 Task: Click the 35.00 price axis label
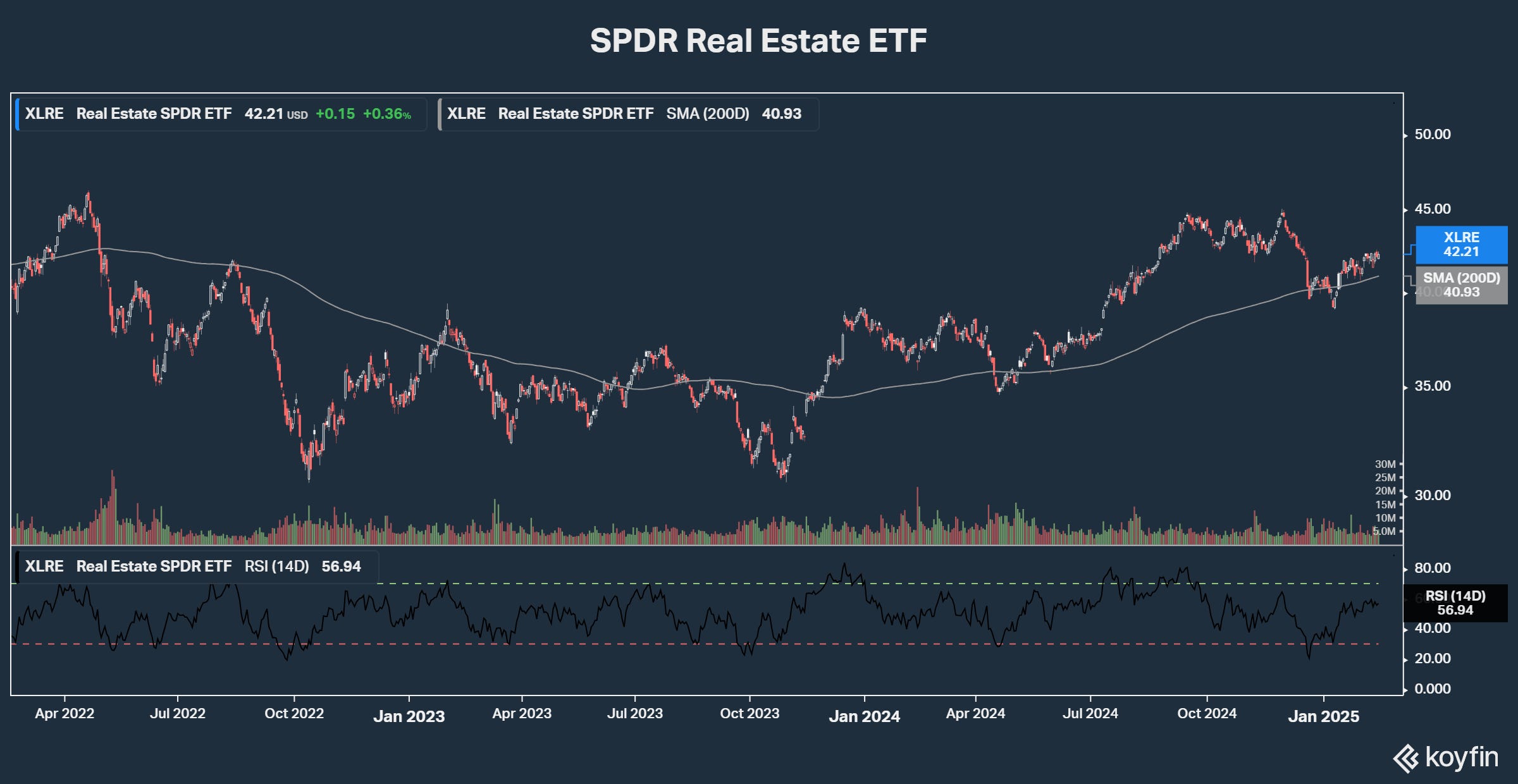point(1433,386)
